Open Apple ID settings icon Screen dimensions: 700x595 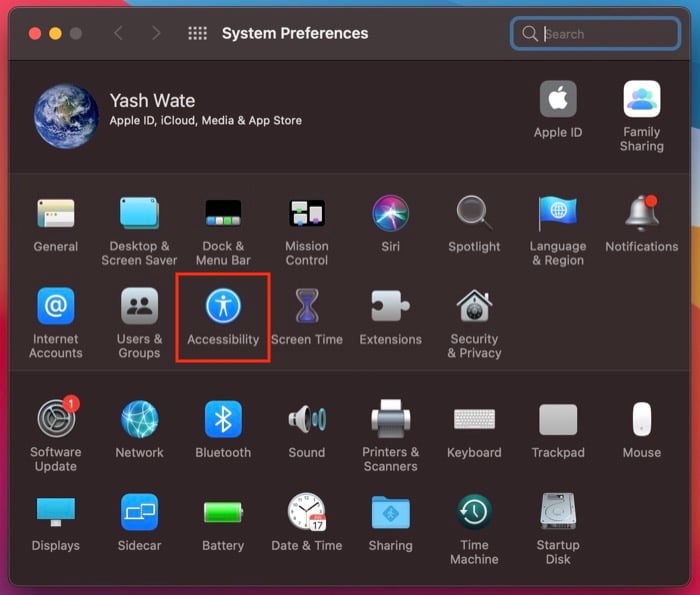tap(558, 99)
